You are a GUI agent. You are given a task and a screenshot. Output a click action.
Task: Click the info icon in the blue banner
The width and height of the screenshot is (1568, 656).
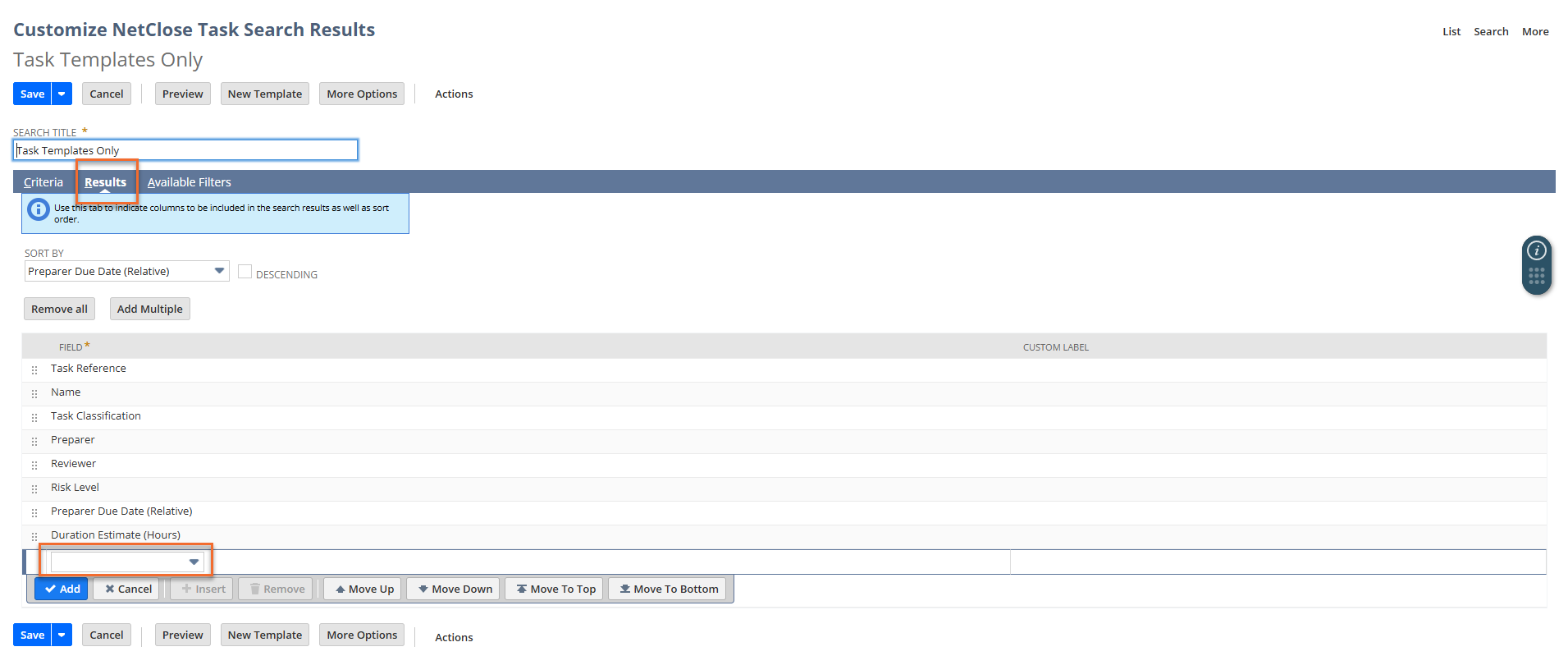(x=38, y=209)
